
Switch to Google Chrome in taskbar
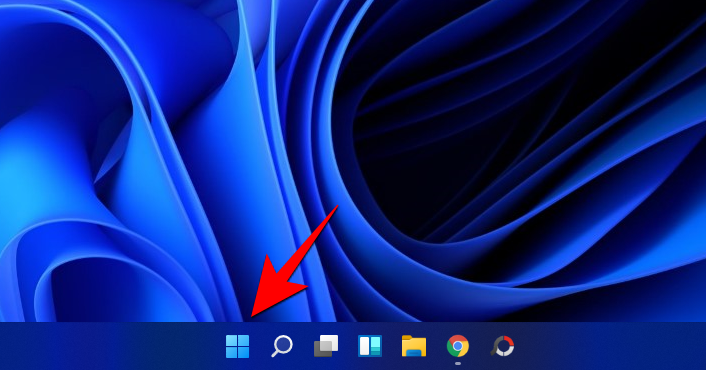(457, 346)
